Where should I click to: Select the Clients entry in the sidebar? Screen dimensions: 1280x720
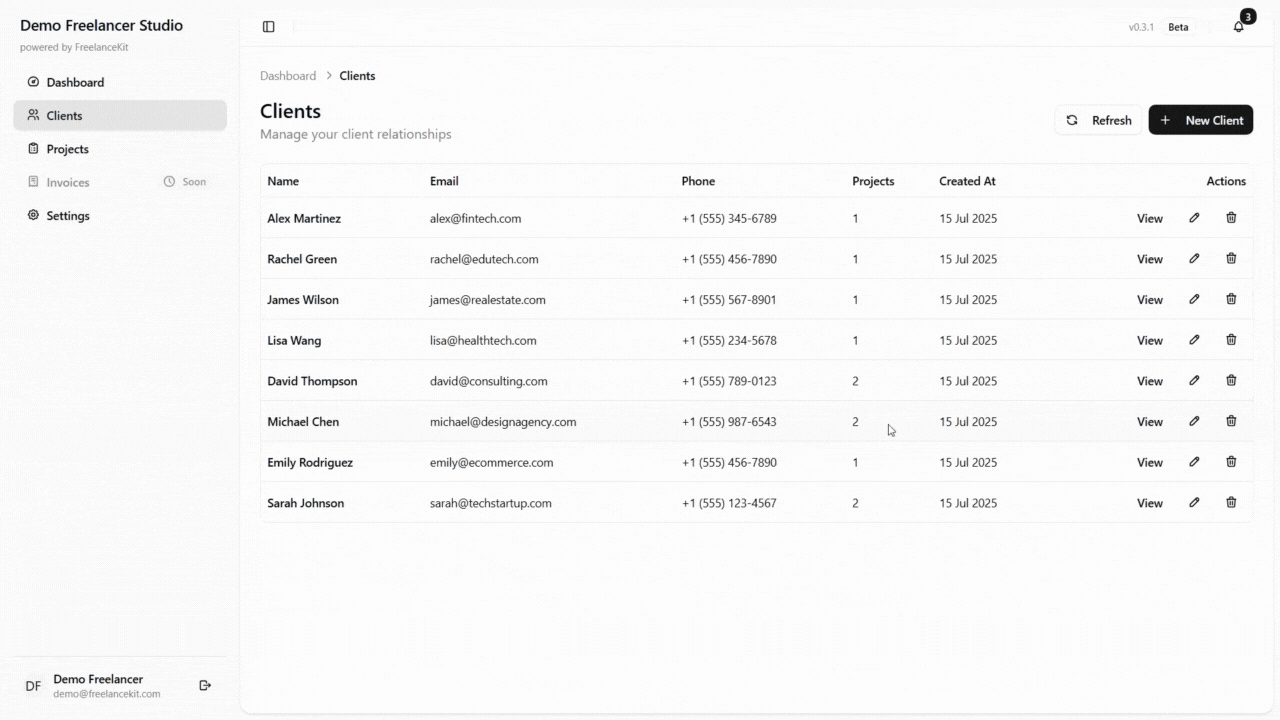point(63,115)
